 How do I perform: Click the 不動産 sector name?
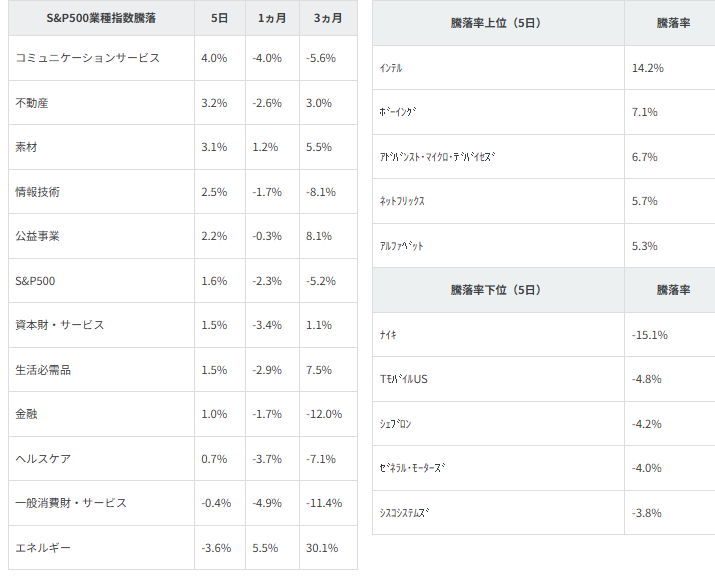pyautogui.click(x=33, y=103)
